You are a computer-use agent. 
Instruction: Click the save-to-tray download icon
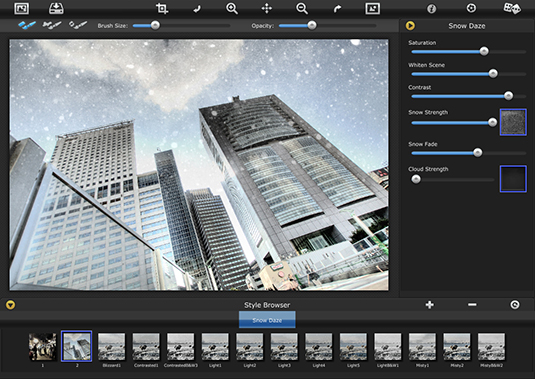coord(56,8)
